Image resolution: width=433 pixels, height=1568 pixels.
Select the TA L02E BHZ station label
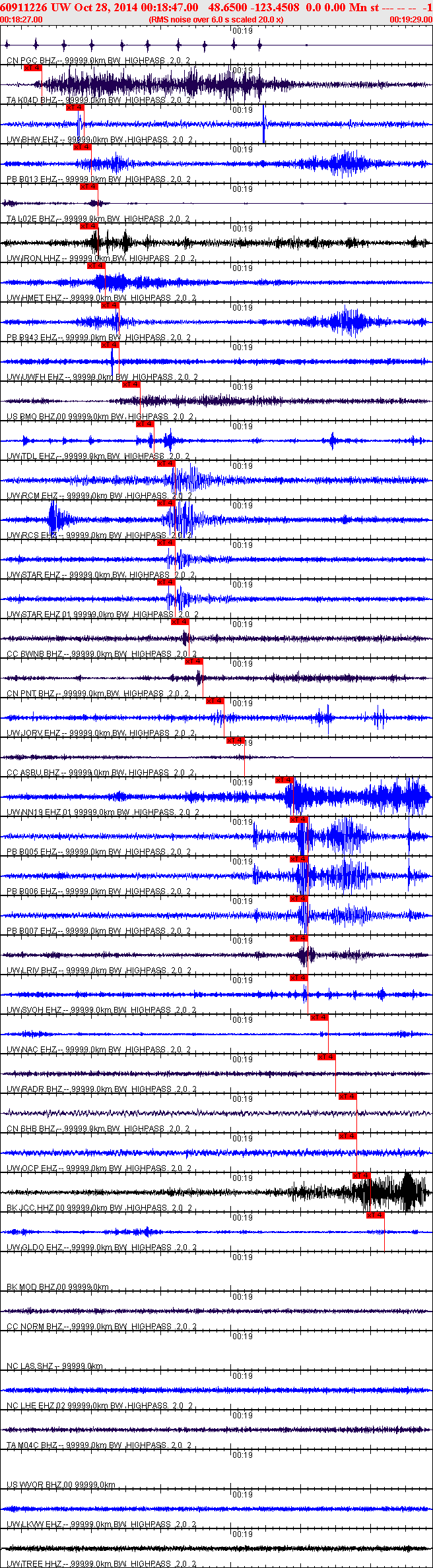click(x=98, y=219)
